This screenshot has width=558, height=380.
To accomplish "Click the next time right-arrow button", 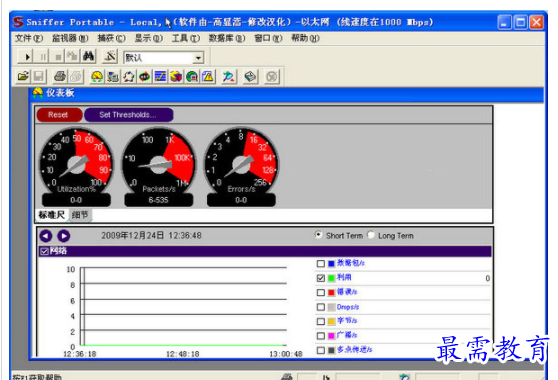I will coord(64,236).
